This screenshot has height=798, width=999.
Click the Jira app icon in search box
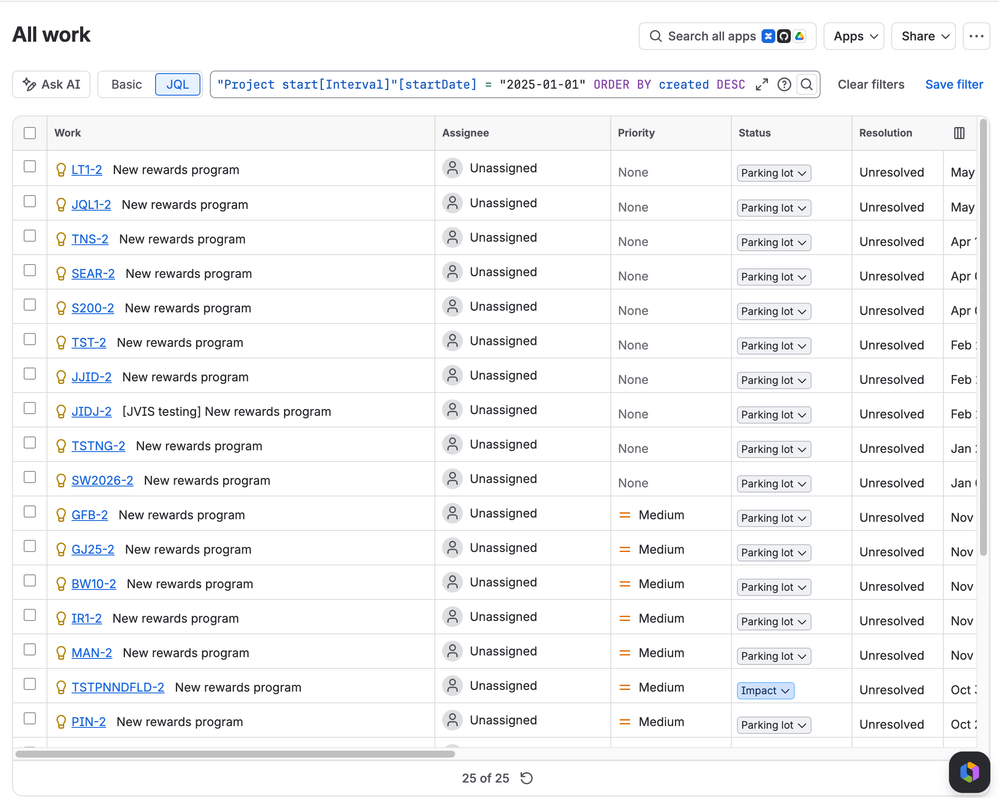[x=768, y=36]
